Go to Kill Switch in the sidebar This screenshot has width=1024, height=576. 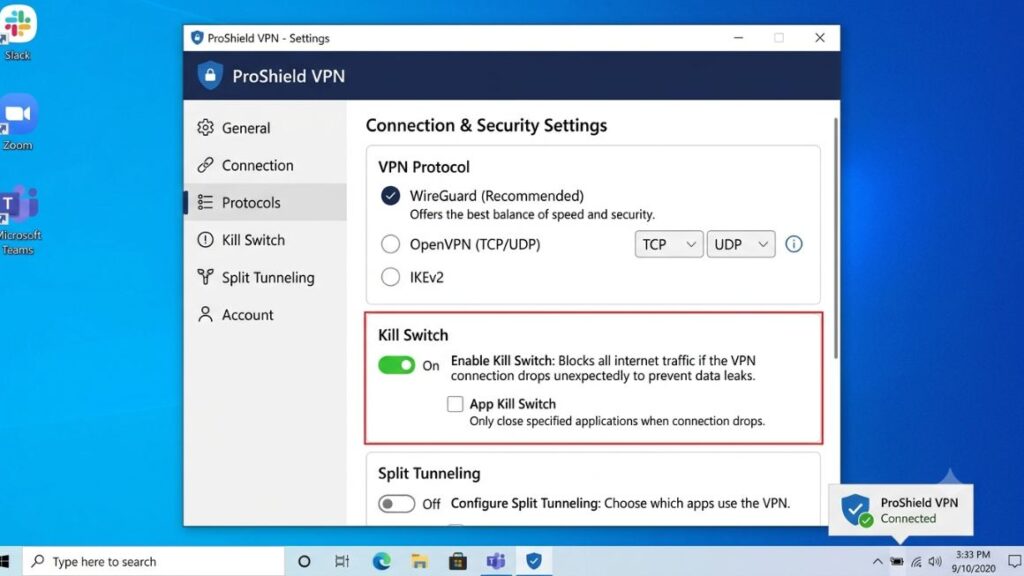click(x=265, y=240)
